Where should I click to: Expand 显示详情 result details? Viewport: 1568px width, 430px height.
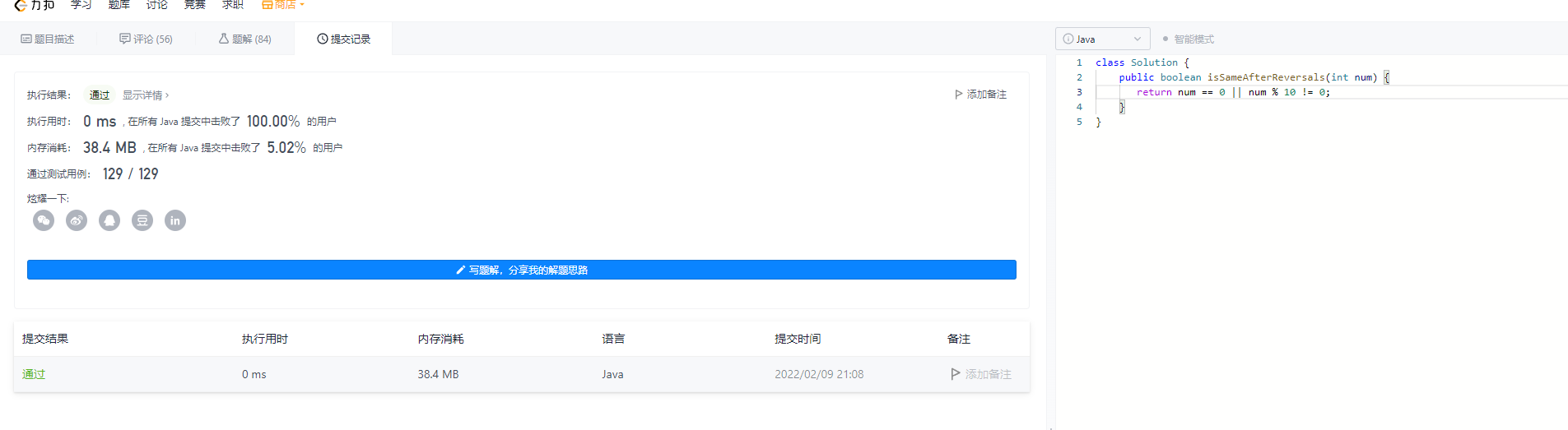click(146, 95)
